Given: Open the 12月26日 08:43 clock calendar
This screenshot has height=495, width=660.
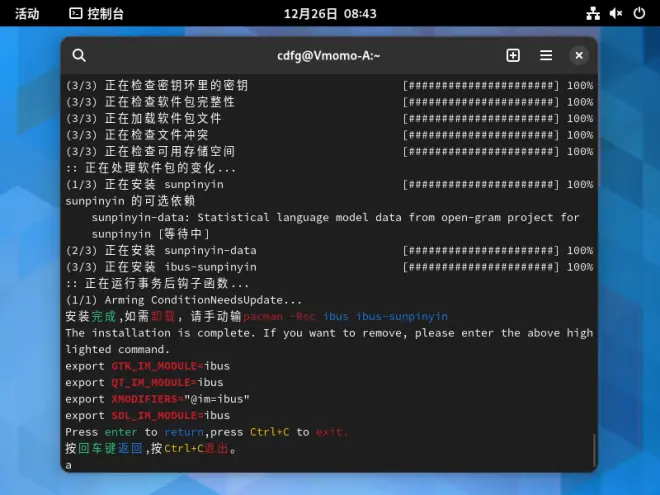Looking at the screenshot, I should click(x=330, y=13).
